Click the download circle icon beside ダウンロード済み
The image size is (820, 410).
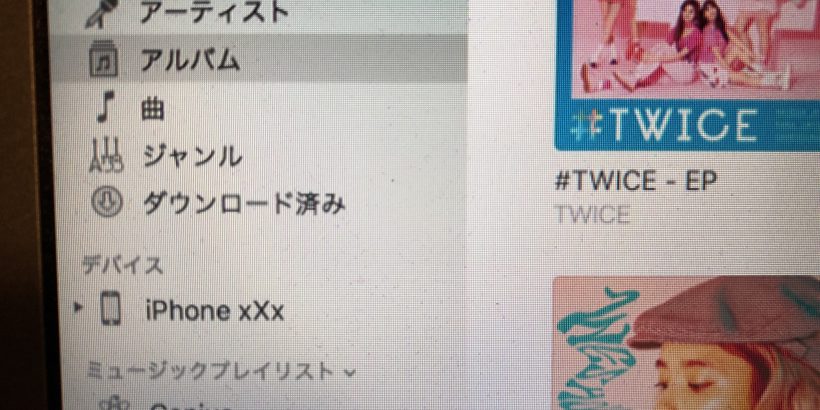[106, 201]
